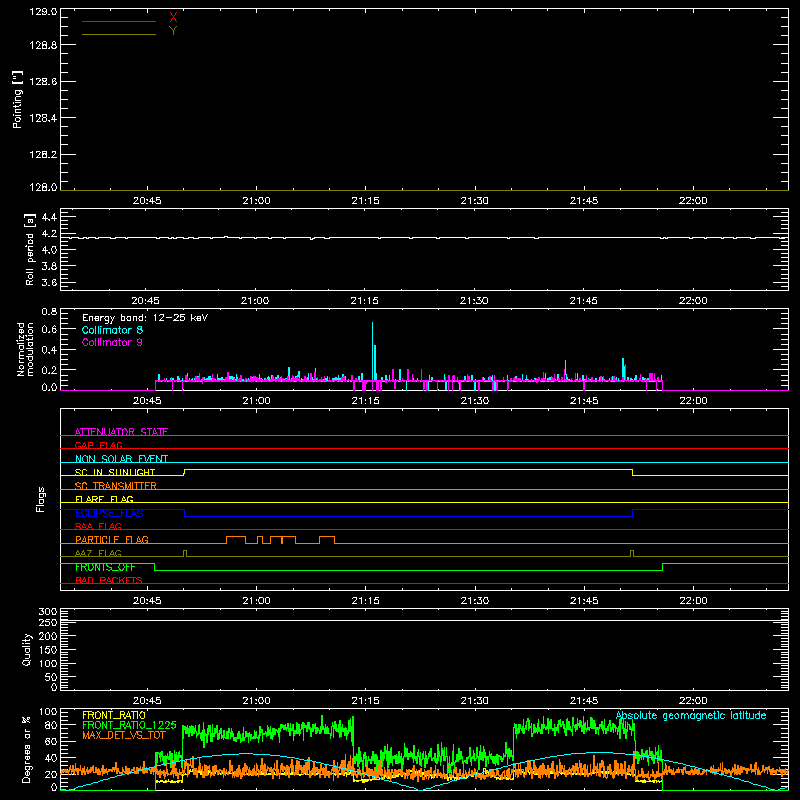Click '20:45' time label under modulation panel
800x800 pixels.
point(147,401)
